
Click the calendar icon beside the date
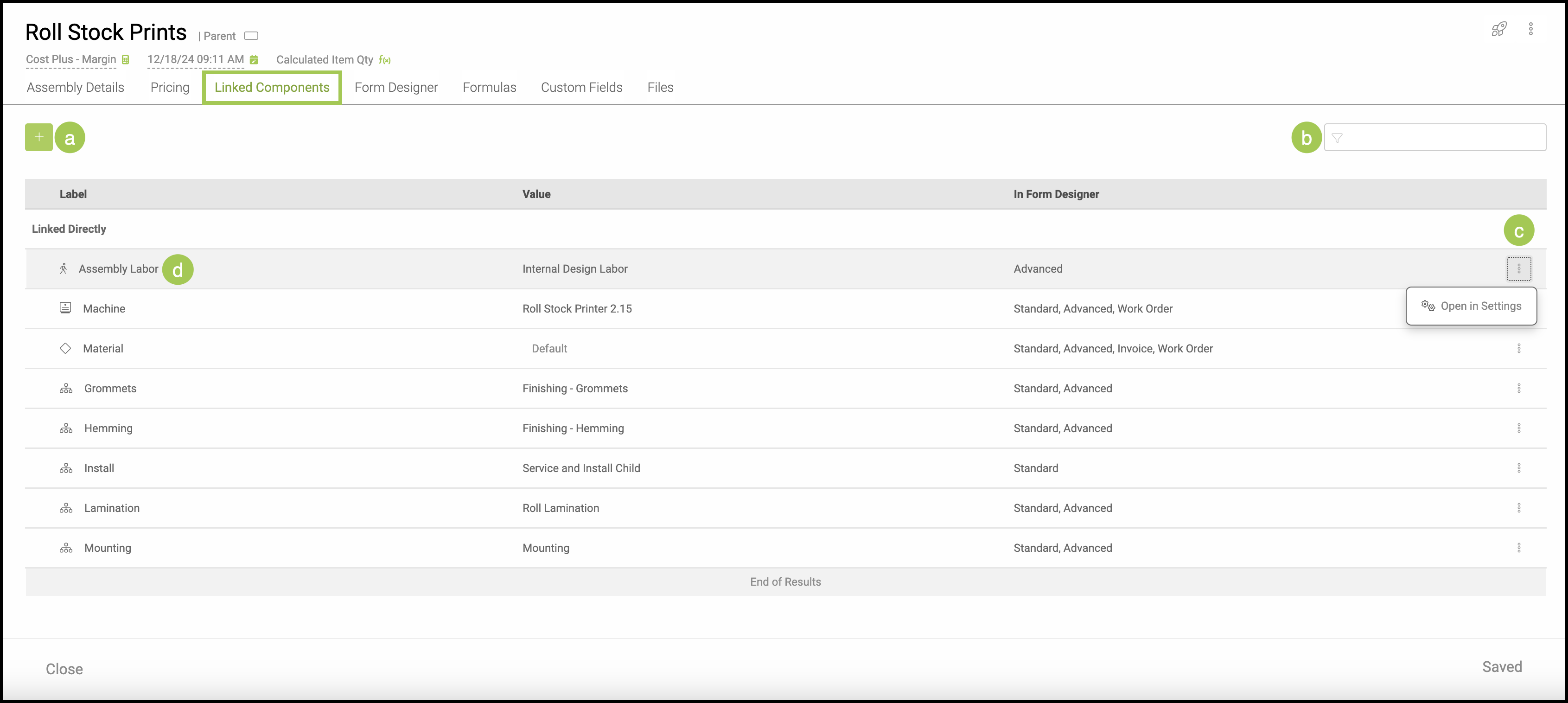click(x=254, y=60)
